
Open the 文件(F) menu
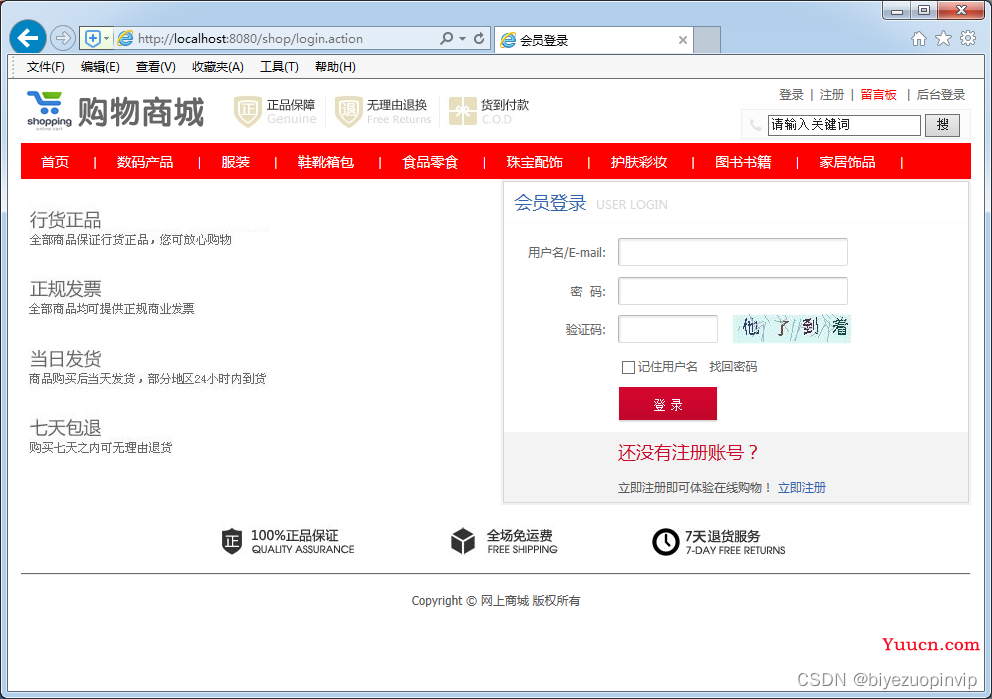(x=46, y=66)
